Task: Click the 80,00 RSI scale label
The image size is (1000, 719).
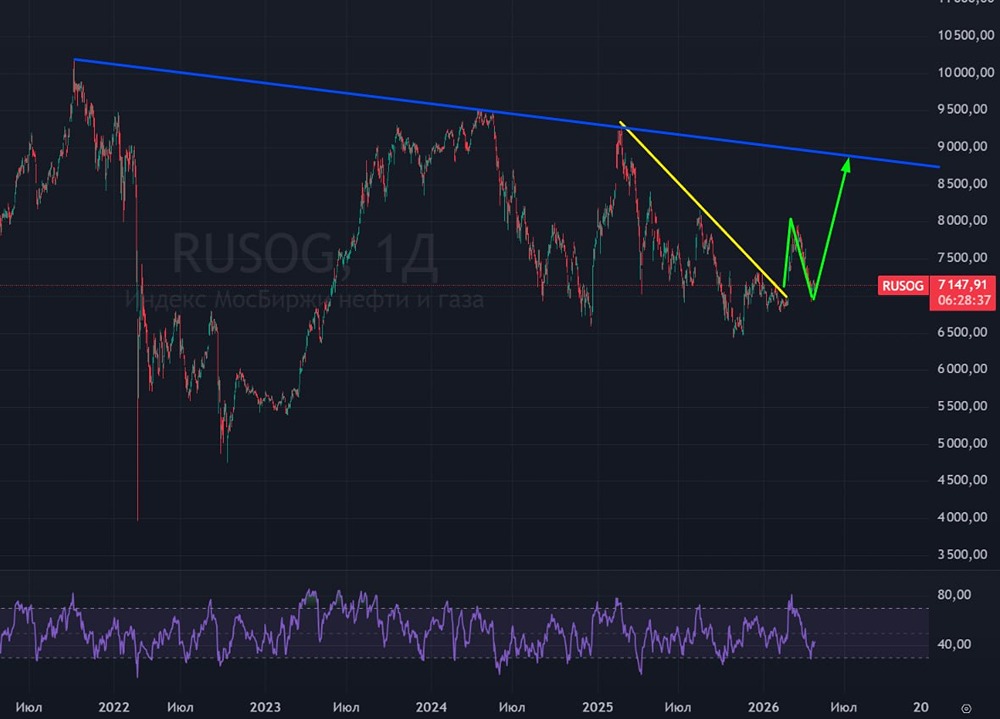Action: 954,595
